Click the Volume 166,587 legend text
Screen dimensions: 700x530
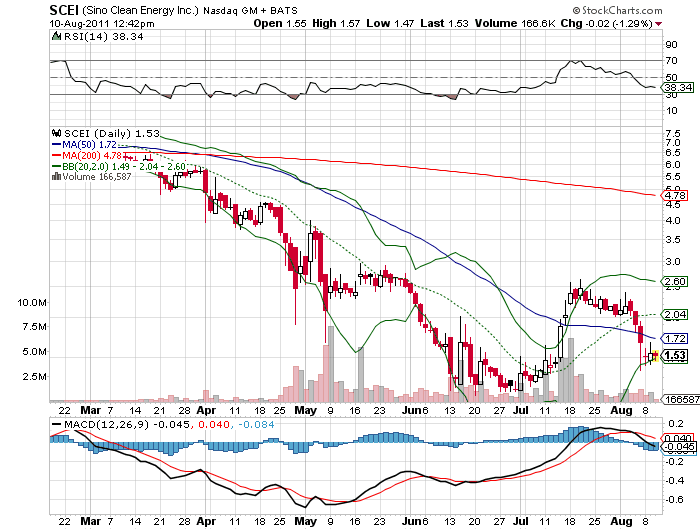(x=97, y=176)
